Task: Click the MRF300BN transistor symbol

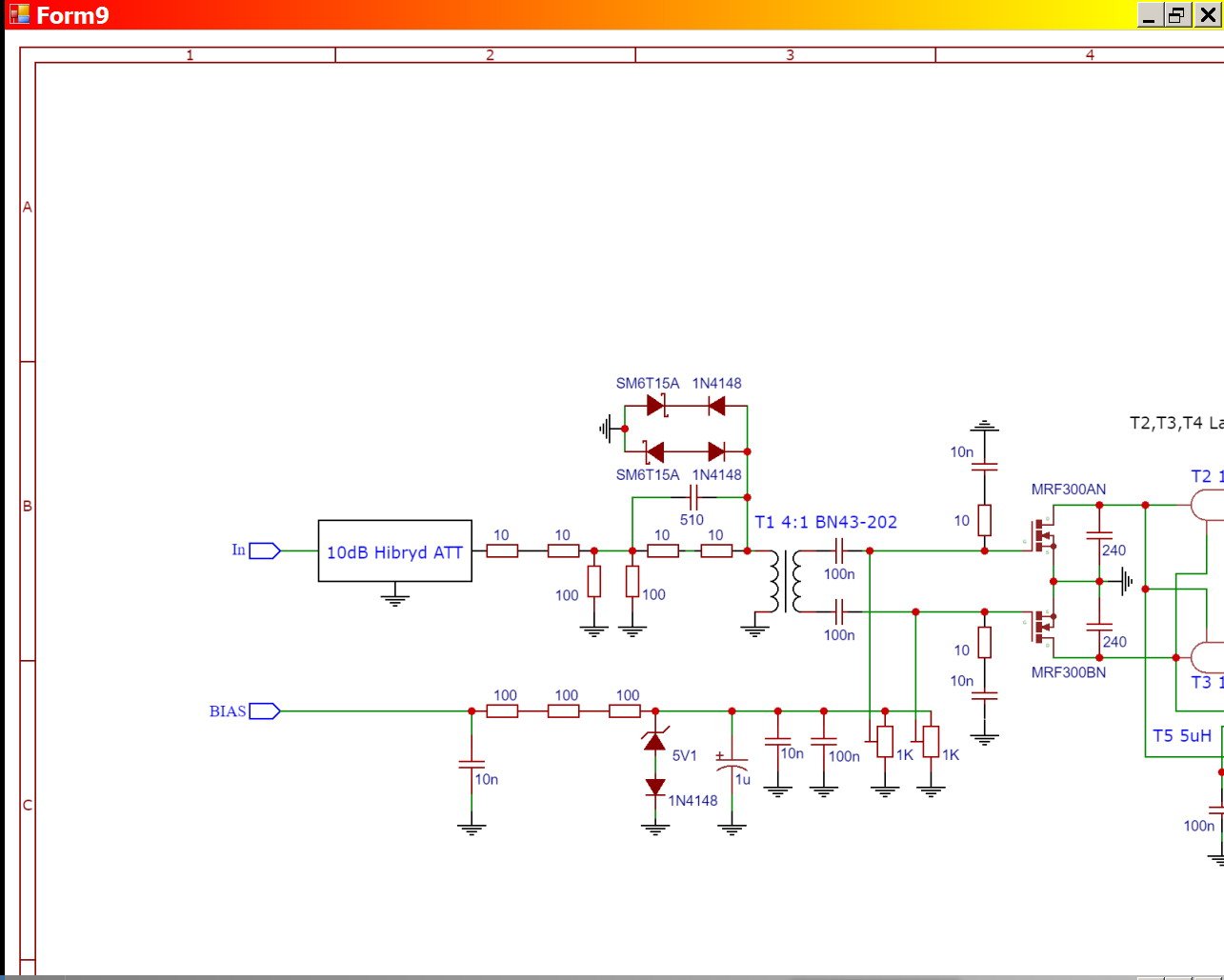Action: click(1042, 627)
